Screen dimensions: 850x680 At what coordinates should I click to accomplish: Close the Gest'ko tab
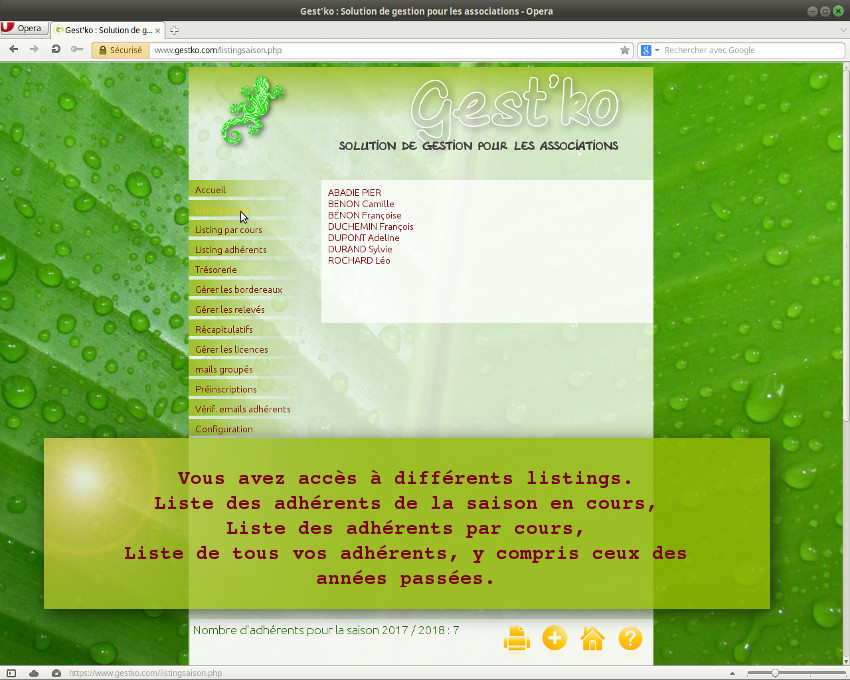tap(158, 30)
